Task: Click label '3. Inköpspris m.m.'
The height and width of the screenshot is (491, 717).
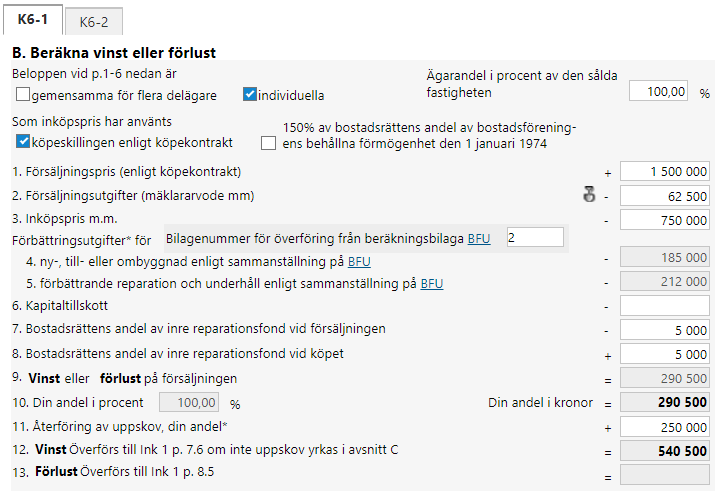Action: click(64, 219)
